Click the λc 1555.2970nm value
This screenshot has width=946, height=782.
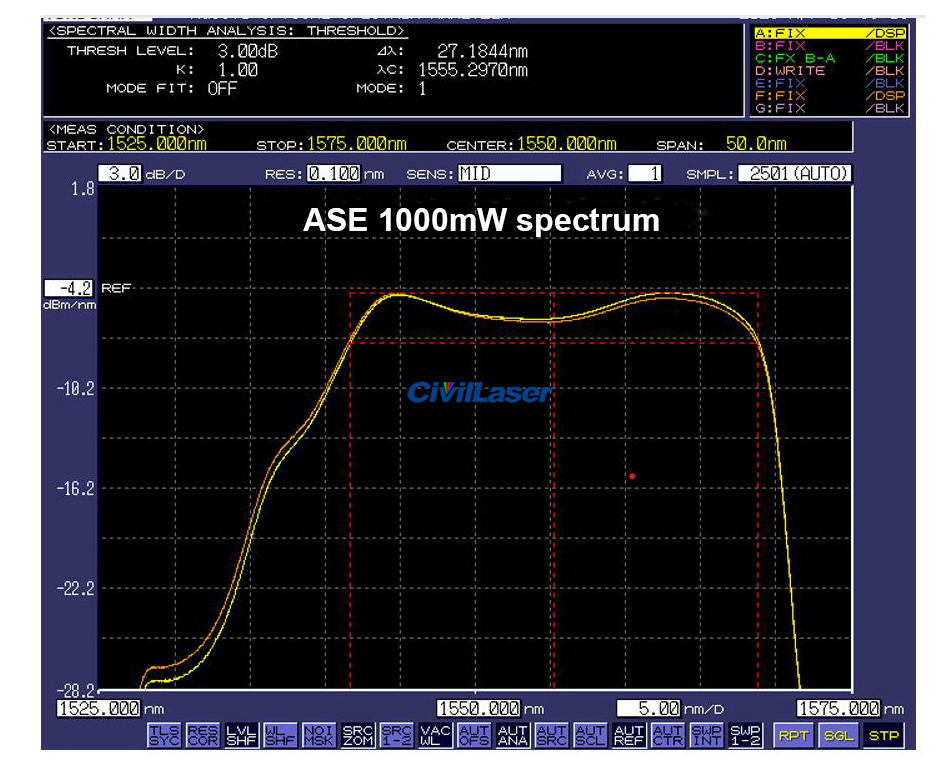[473, 70]
